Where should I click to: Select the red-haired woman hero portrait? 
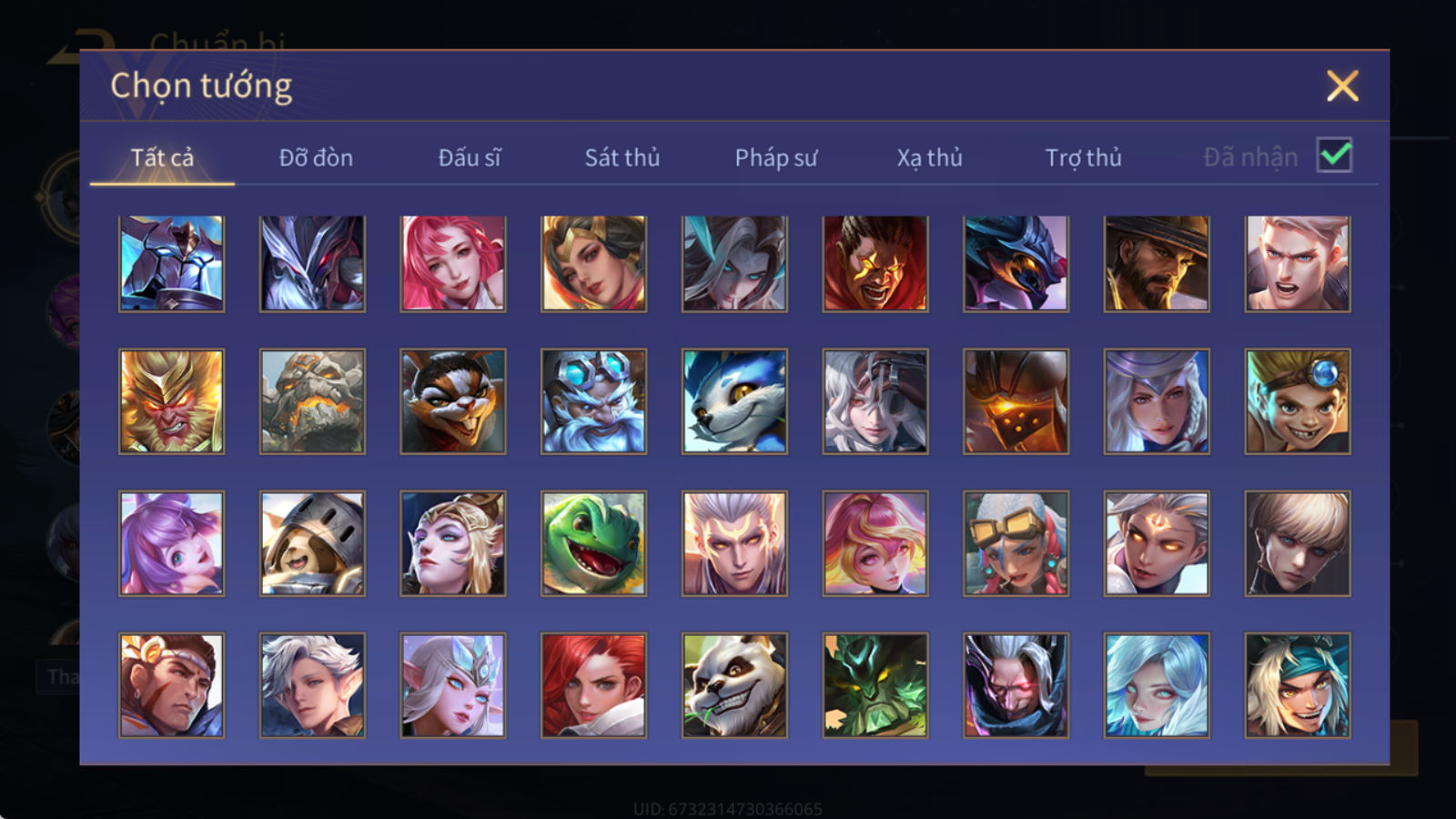coord(593,685)
